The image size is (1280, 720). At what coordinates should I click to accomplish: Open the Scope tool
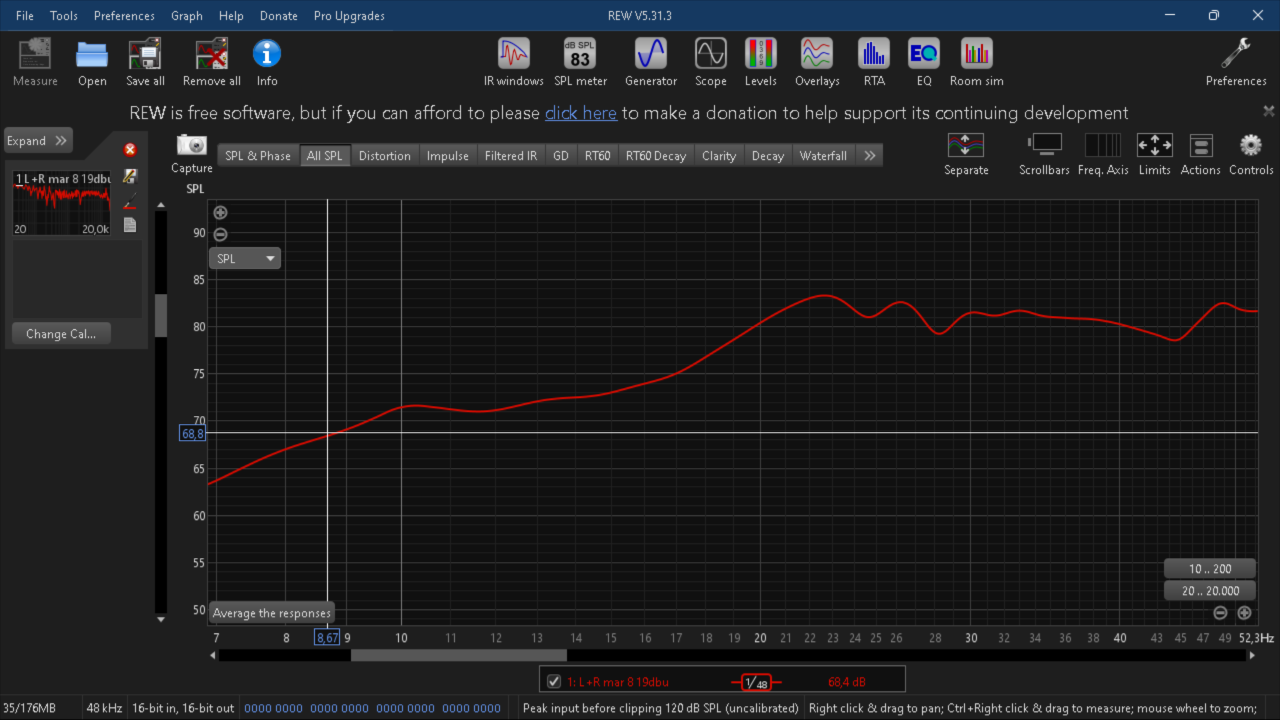(711, 62)
